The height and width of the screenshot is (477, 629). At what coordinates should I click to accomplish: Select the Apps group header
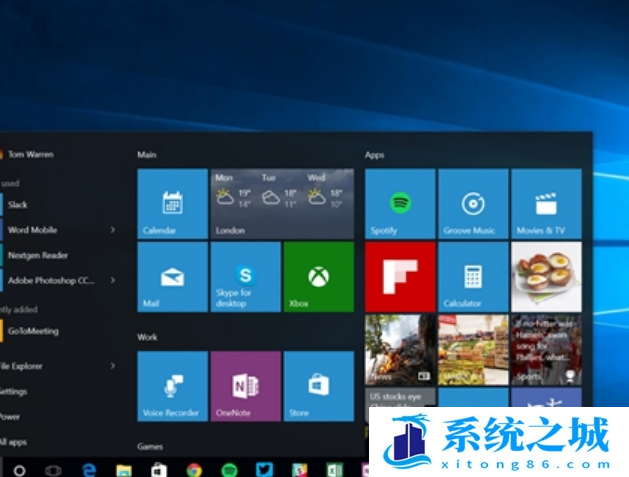coord(375,155)
